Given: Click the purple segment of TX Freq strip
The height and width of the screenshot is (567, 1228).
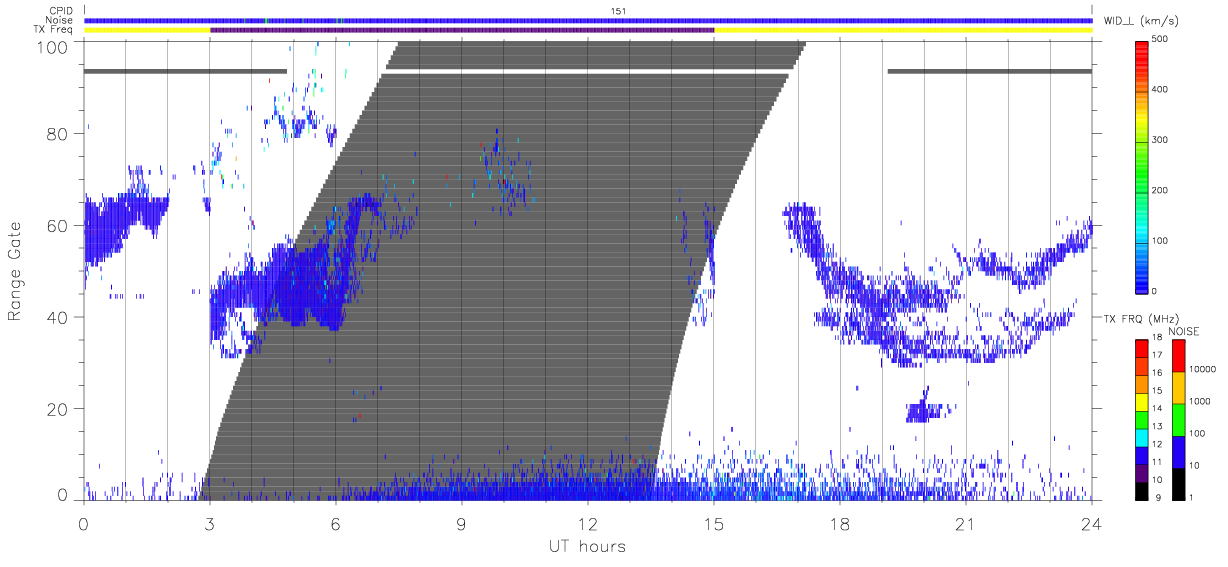Looking at the screenshot, I should pyautogui.click(x=462, y=30).
